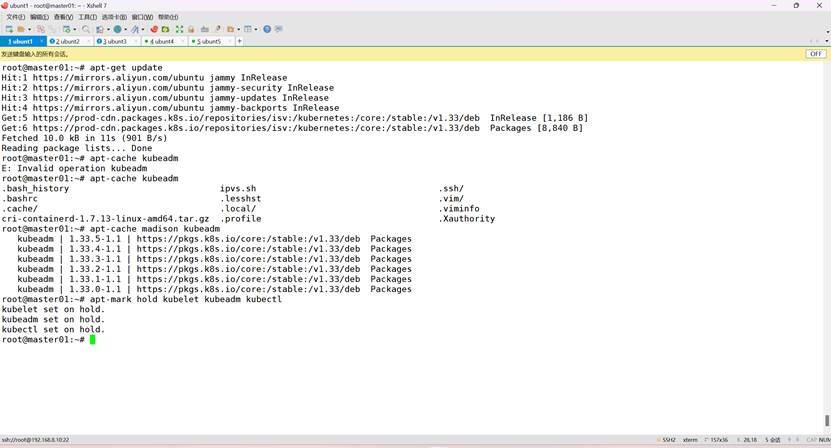Click the Xshell app icon in title bar
Screen dimensions: 831x448
[5, 5]
